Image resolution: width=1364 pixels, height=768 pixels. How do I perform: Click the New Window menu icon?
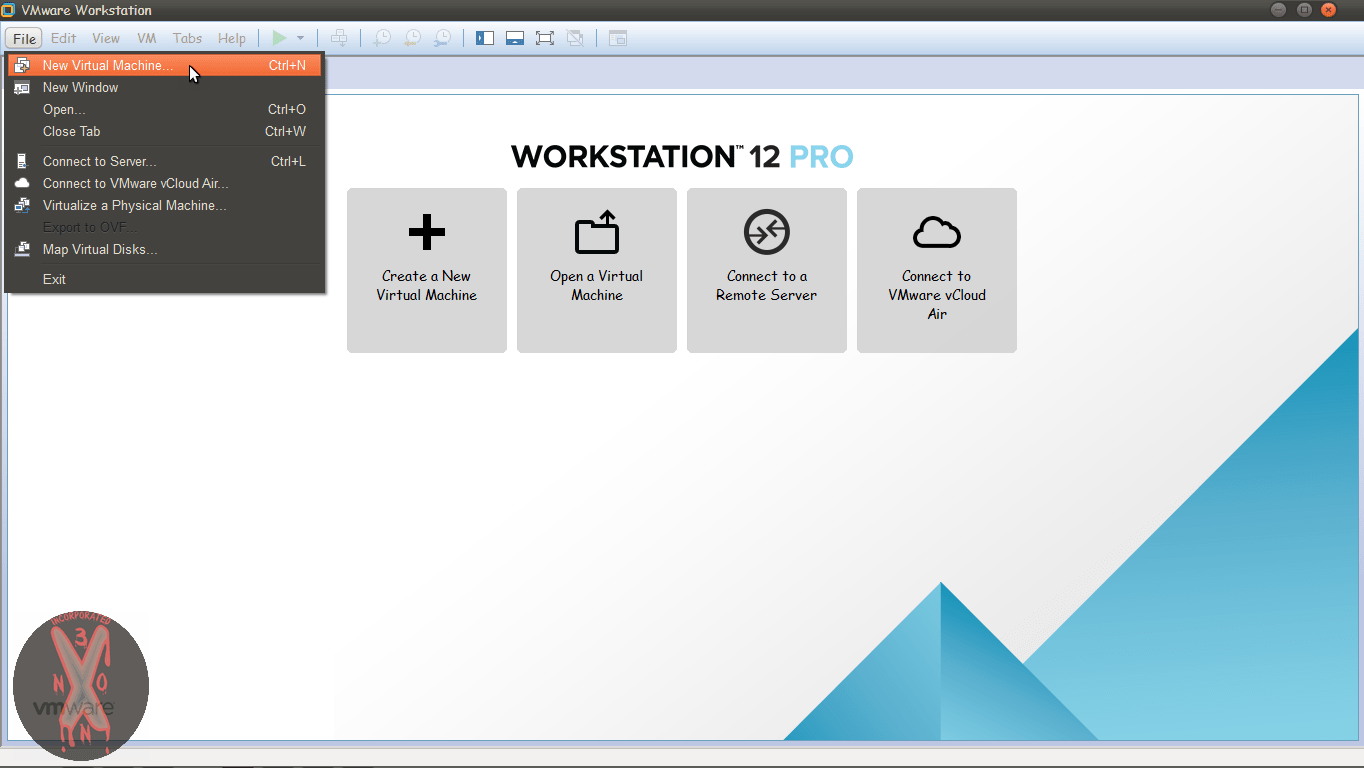[x=22, y=87]
